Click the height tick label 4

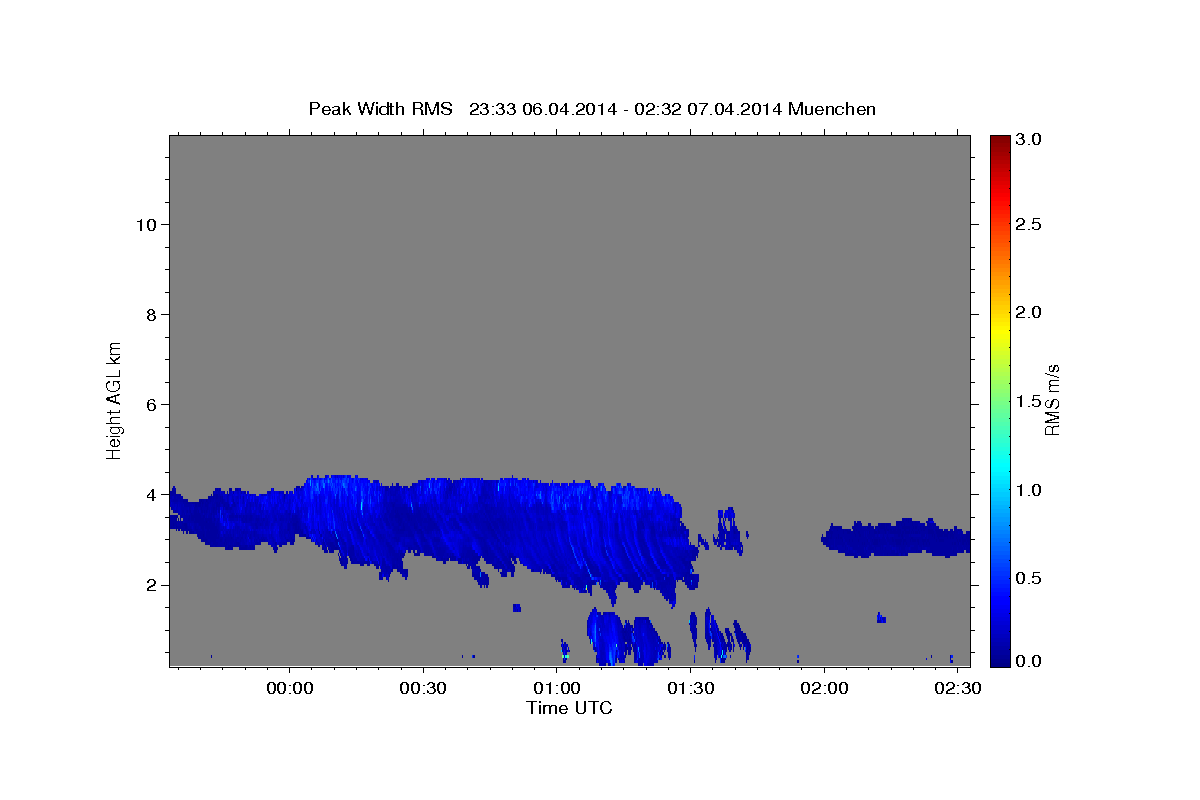pyautogui.click(x=152, y=495)
